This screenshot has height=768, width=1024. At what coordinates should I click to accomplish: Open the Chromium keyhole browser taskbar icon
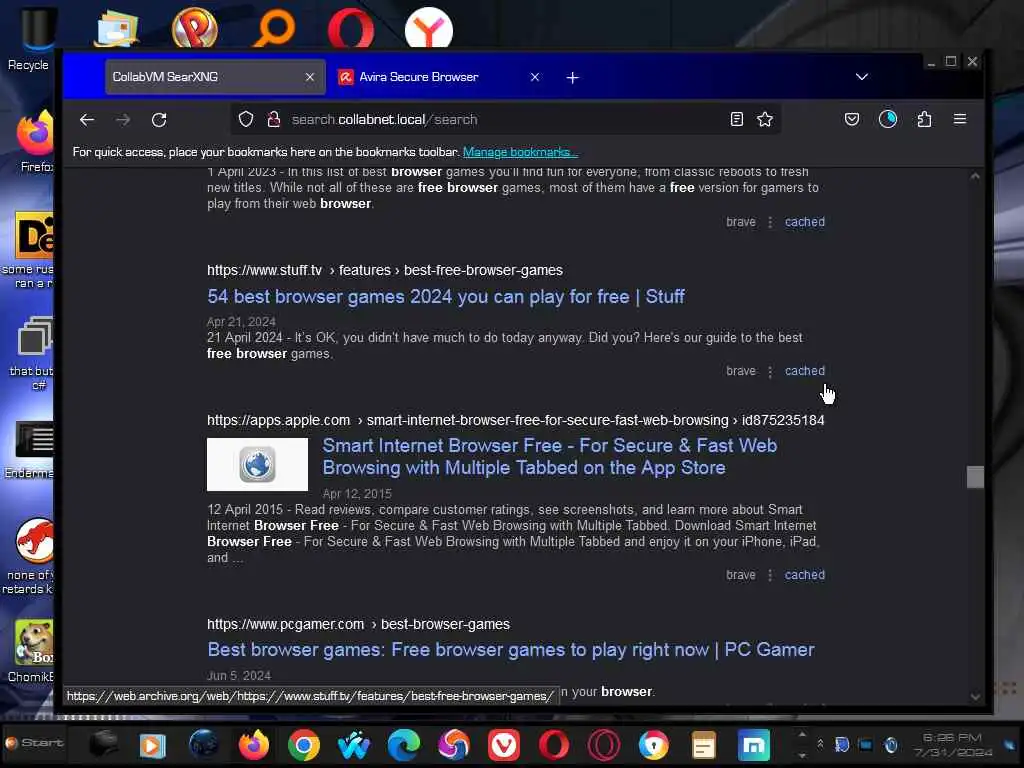pyautogui.click(x=654, y=745)
